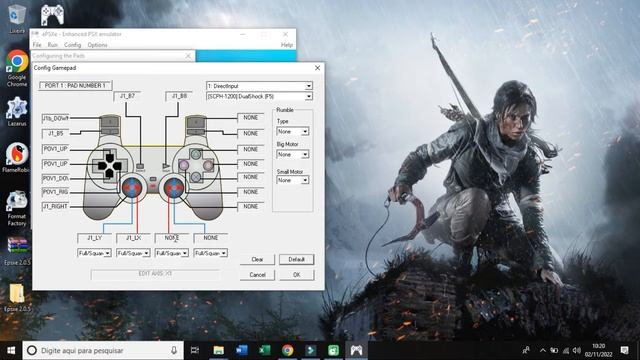The height and width of the screenshot is (360, 640).
Task: Open the Lazarus desktop shortcut
Action: [x=17, y=111]
